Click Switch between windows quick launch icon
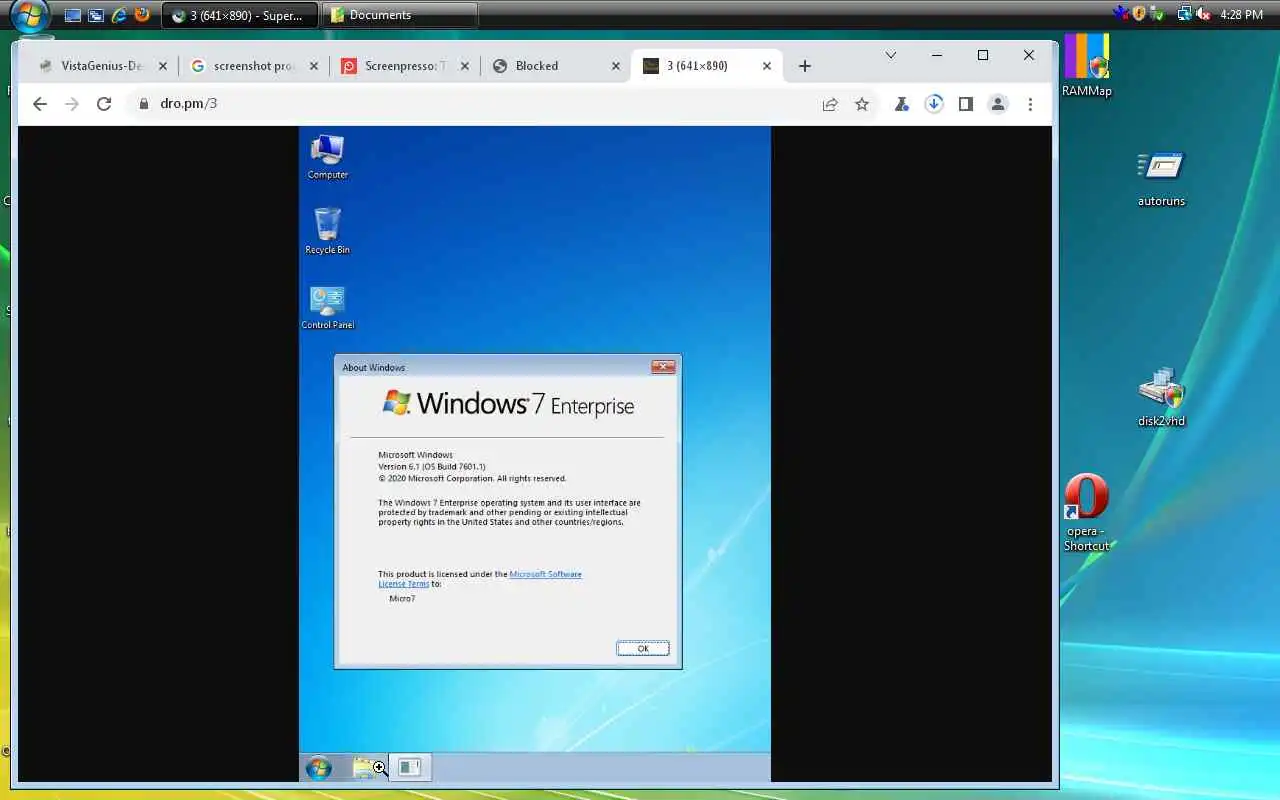This screenshot has width=1280, height=800. pyautogui.click(x=96, y=15)
